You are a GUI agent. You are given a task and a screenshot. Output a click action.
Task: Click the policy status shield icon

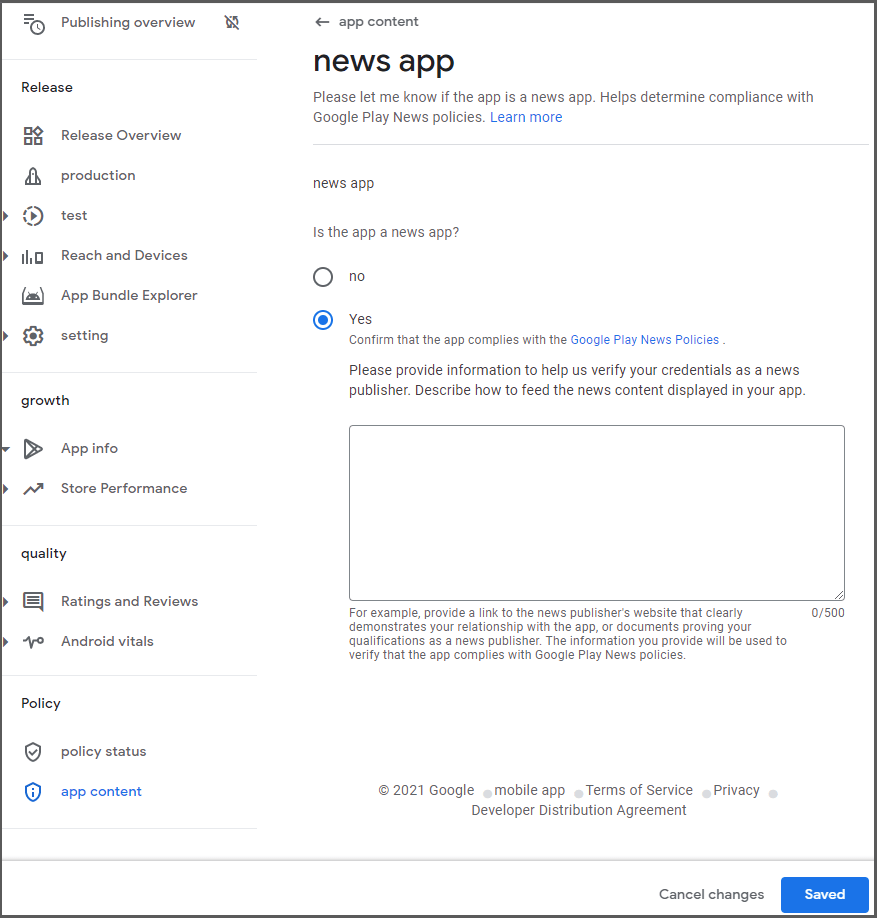point(33,752)
